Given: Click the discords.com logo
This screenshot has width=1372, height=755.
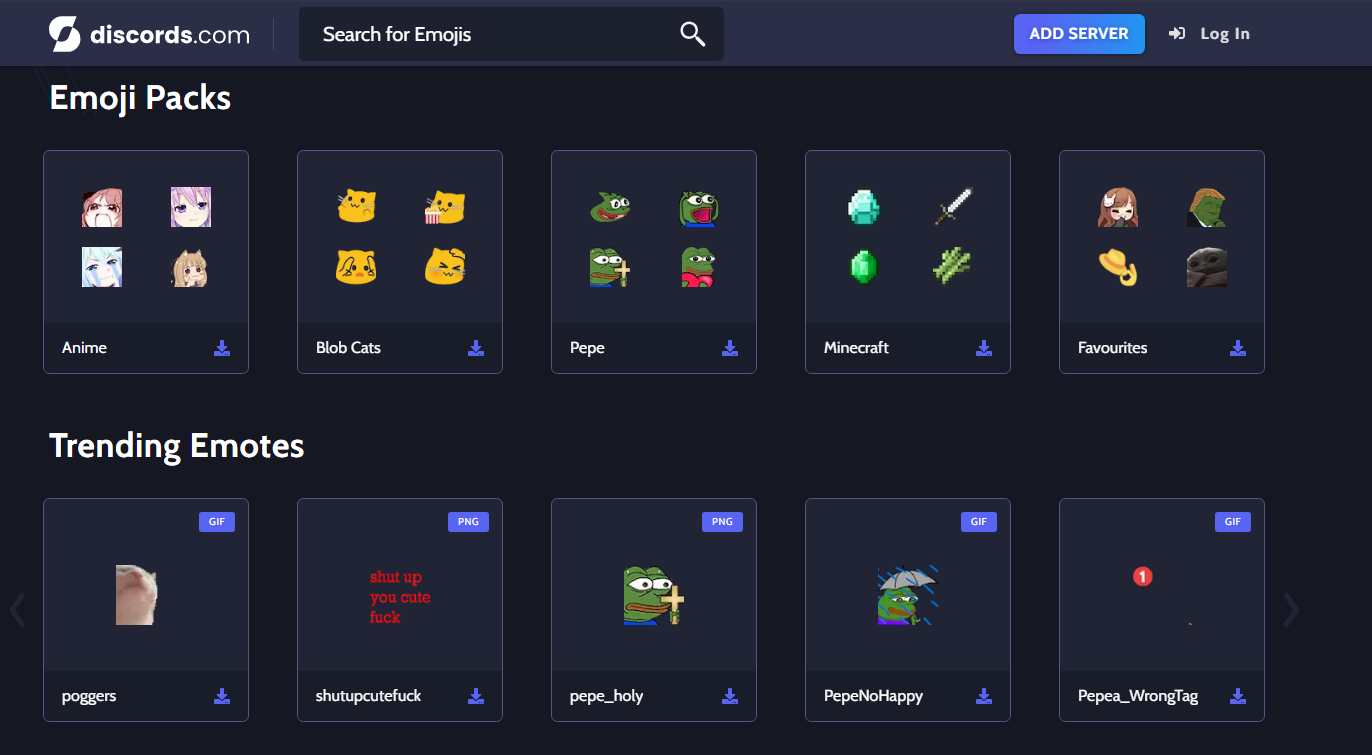Looking at the screenshot, I should click(x=149, y=34).
